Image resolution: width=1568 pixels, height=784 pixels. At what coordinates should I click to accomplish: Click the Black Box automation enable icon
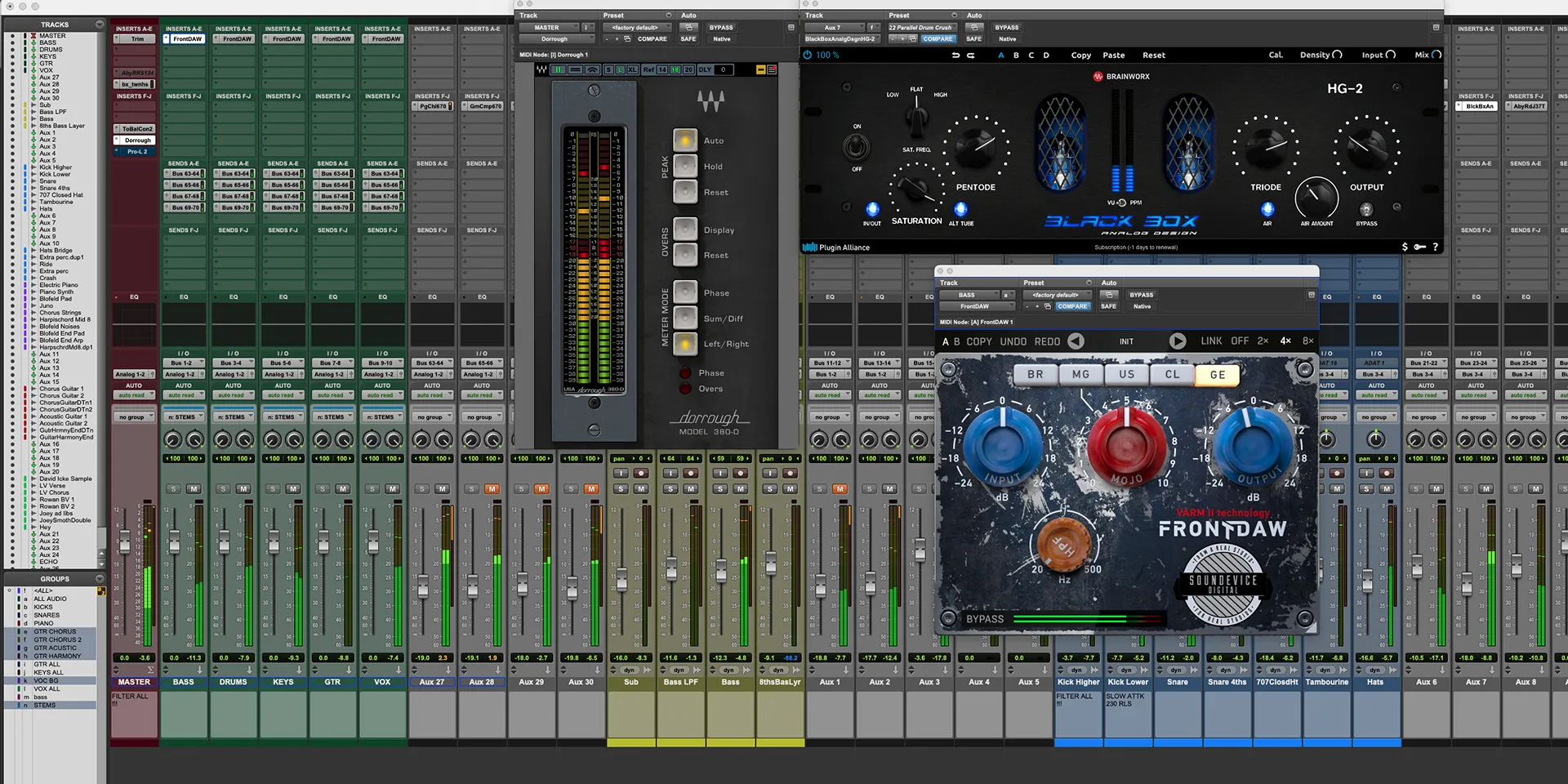click(973, 27)
